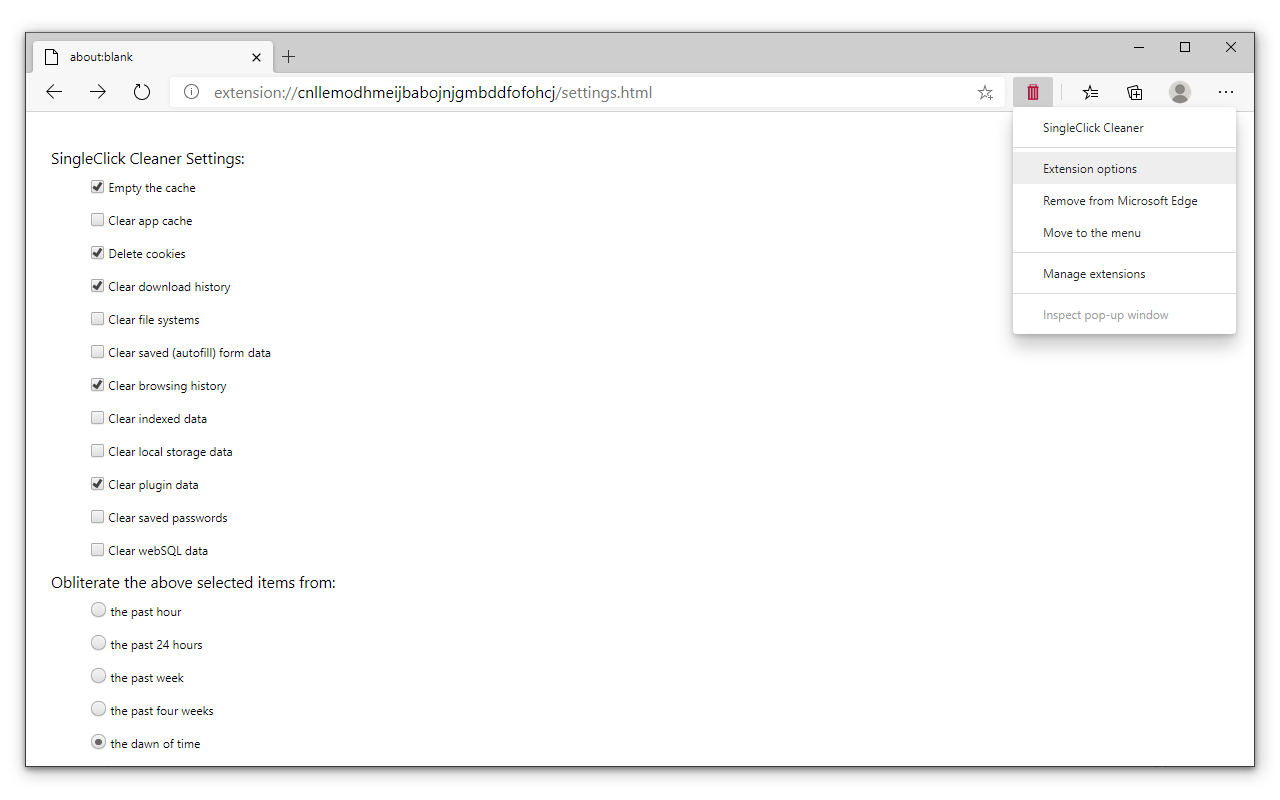1280x800 pixels.
Task: Check Clear webSQL data
Action: 97,550
